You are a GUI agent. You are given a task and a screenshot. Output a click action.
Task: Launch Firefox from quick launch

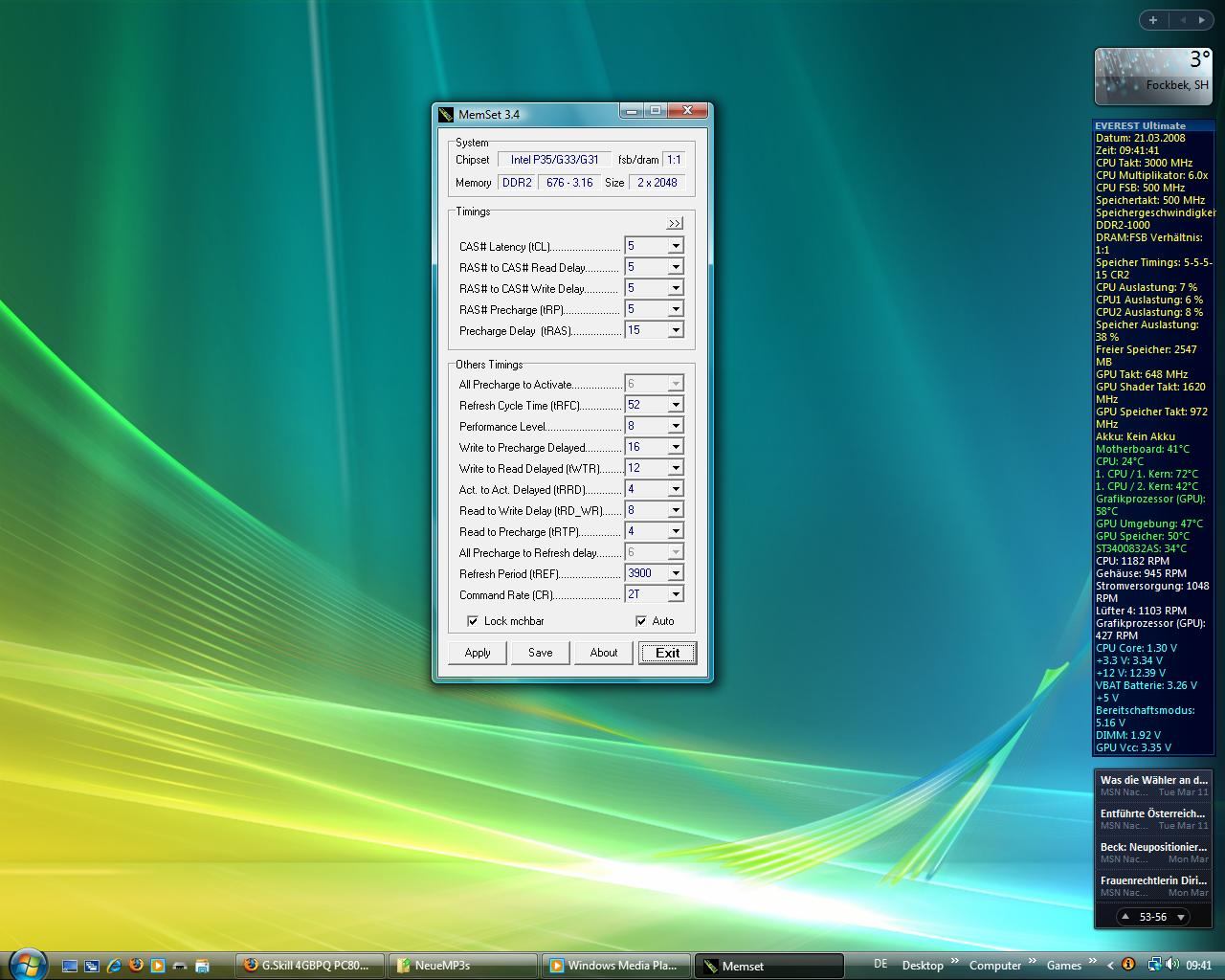click(136, 966)
